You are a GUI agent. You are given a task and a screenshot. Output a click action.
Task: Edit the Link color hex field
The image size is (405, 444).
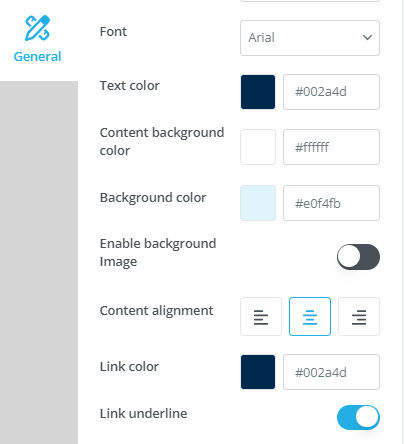331,372
